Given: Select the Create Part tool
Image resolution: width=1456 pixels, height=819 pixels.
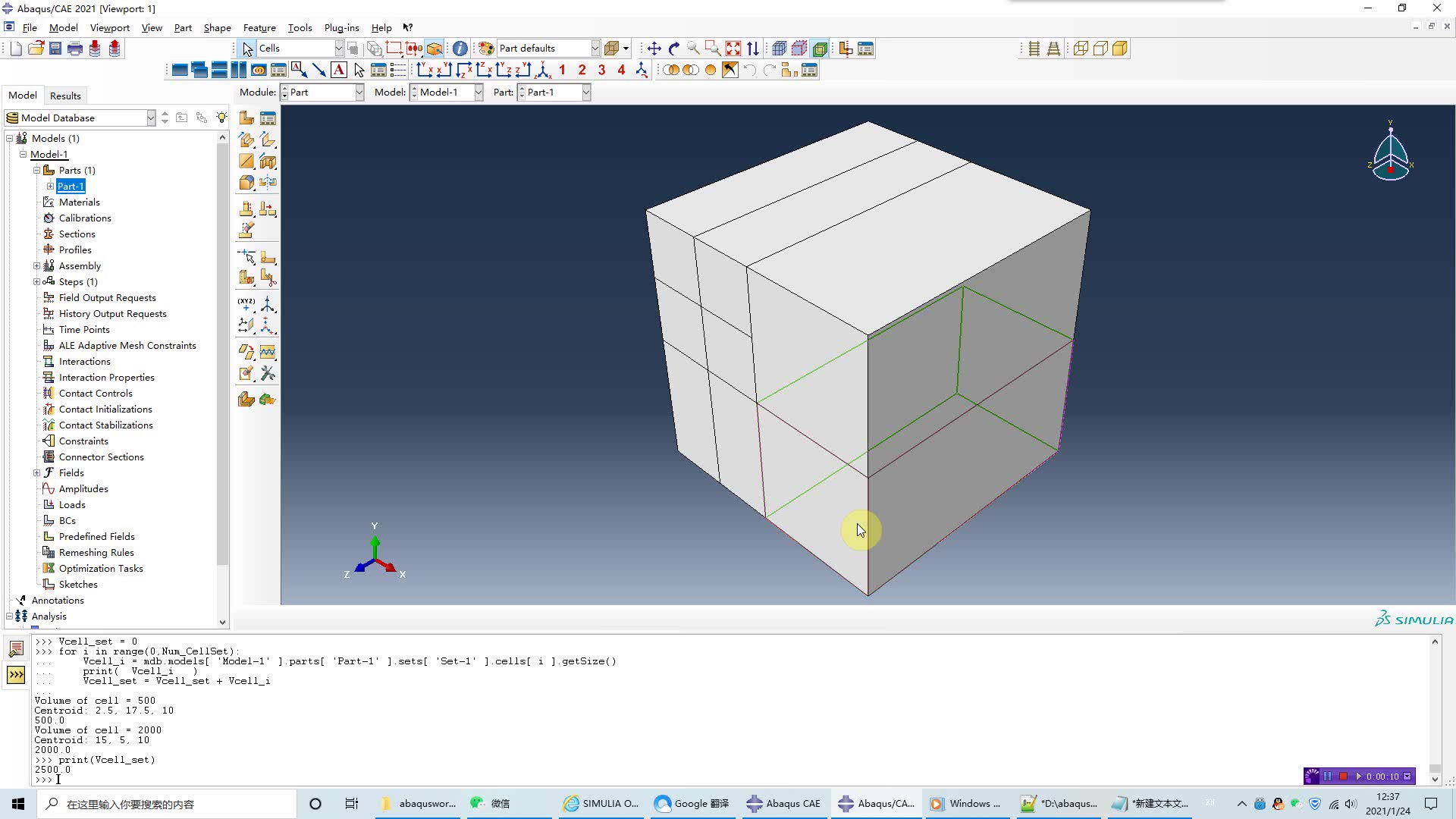Looking at the screenshot, I should (246, 118).
